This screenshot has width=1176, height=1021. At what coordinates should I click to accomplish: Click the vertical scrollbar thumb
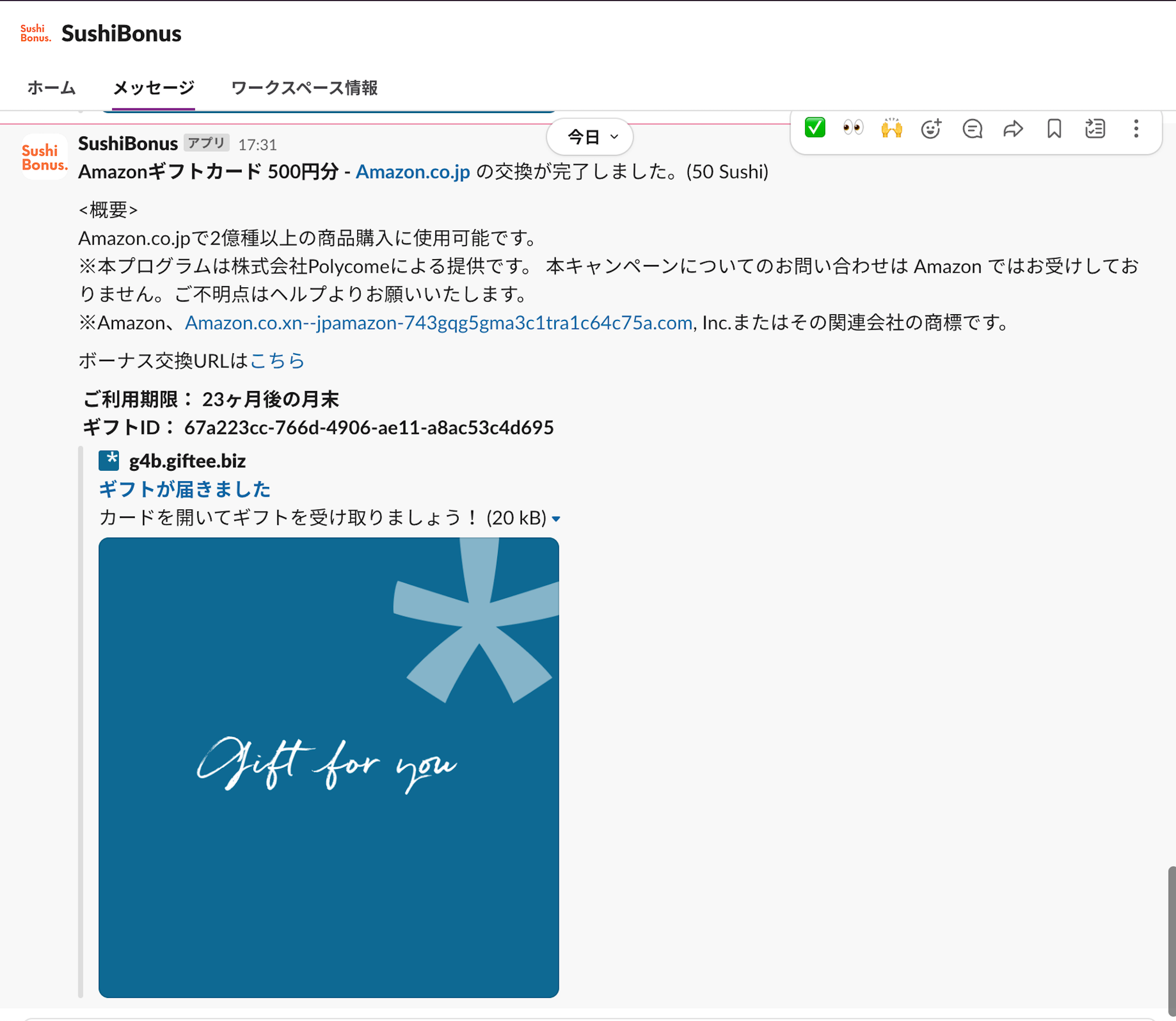[1171, 941]
